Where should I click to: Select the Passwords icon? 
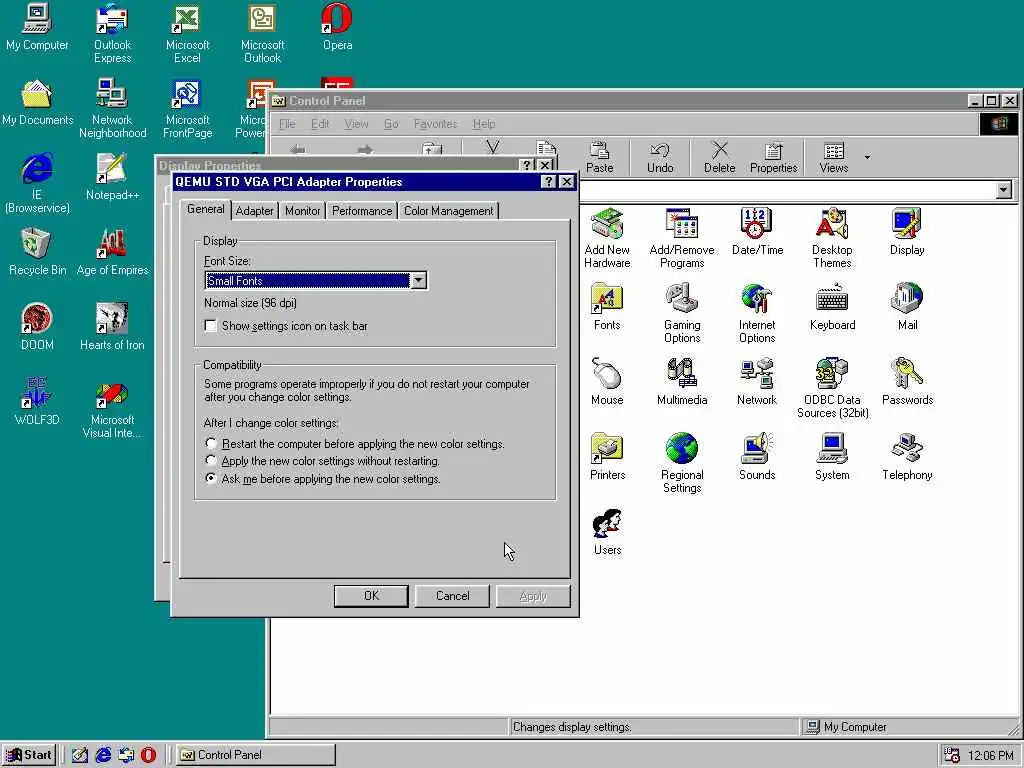coord(906,381)
